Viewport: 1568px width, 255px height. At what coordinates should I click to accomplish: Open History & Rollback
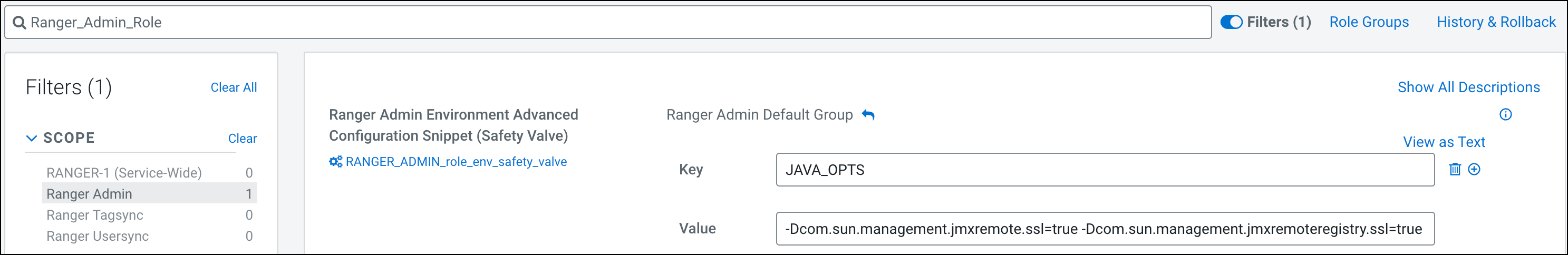point(1496,23)
